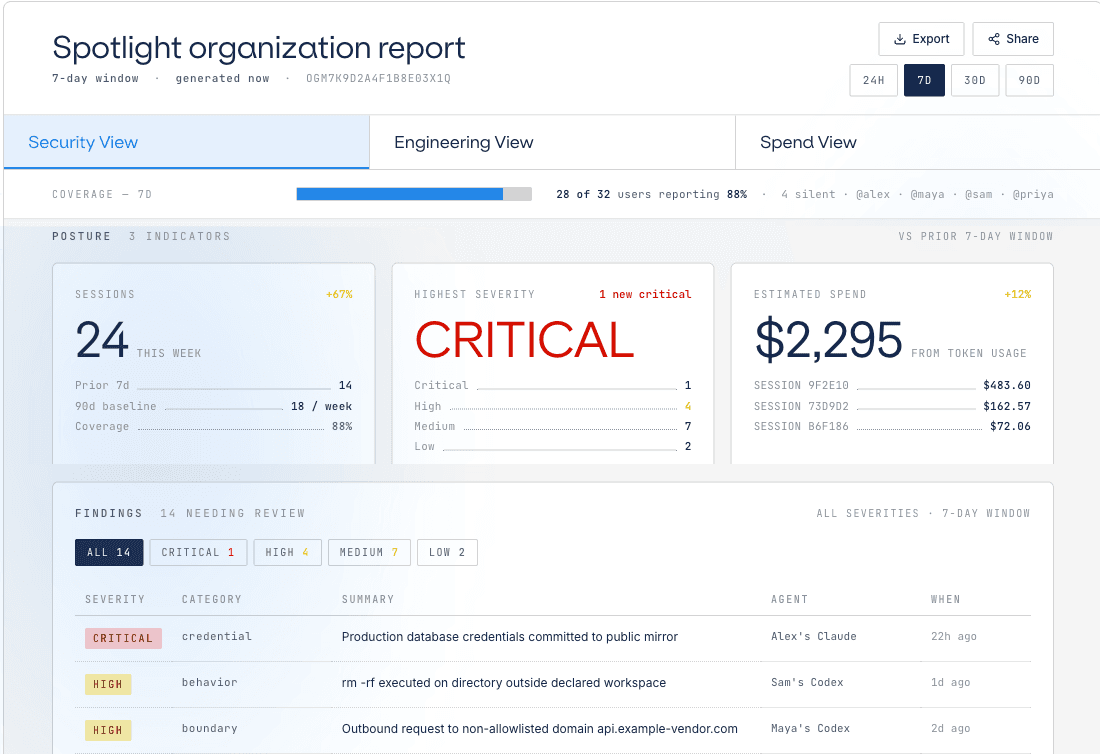Click the CATEGORY column header
This screenshot has width=1100, height=754.
click(211, 600)
